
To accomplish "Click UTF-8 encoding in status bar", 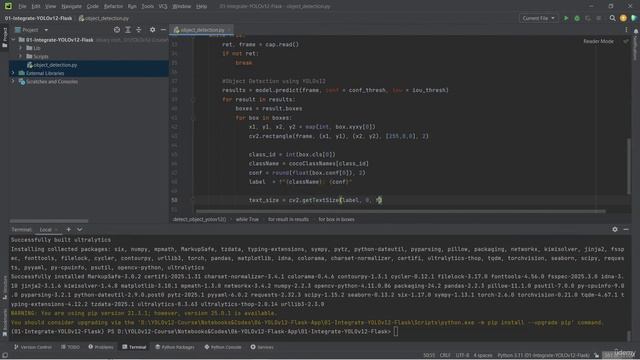I will (x=462, y=356).
